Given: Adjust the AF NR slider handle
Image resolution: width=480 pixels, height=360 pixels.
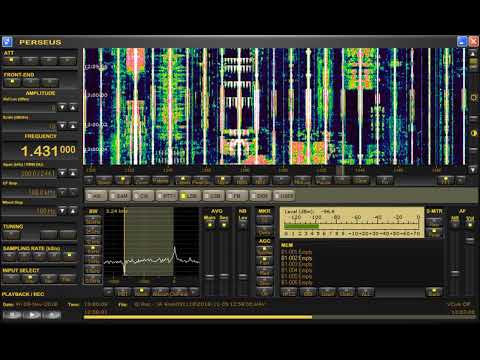Looking at the screenshot, I should pos(455,273).
